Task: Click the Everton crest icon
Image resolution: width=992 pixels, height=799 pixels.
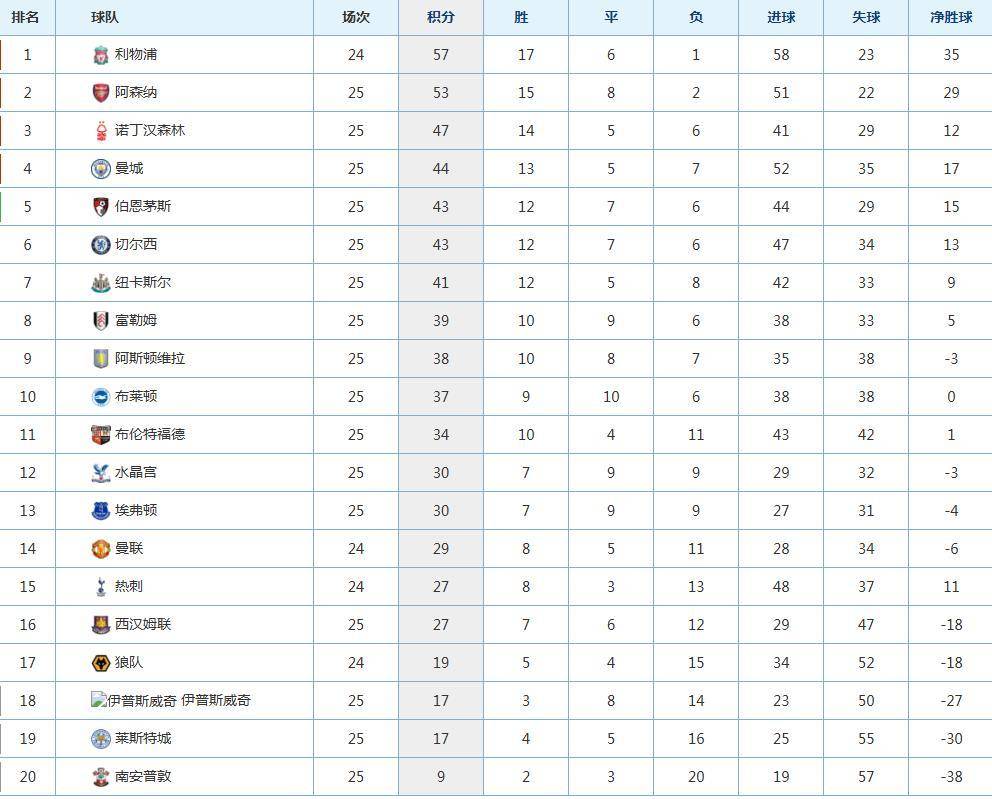Action: (101, 511)
